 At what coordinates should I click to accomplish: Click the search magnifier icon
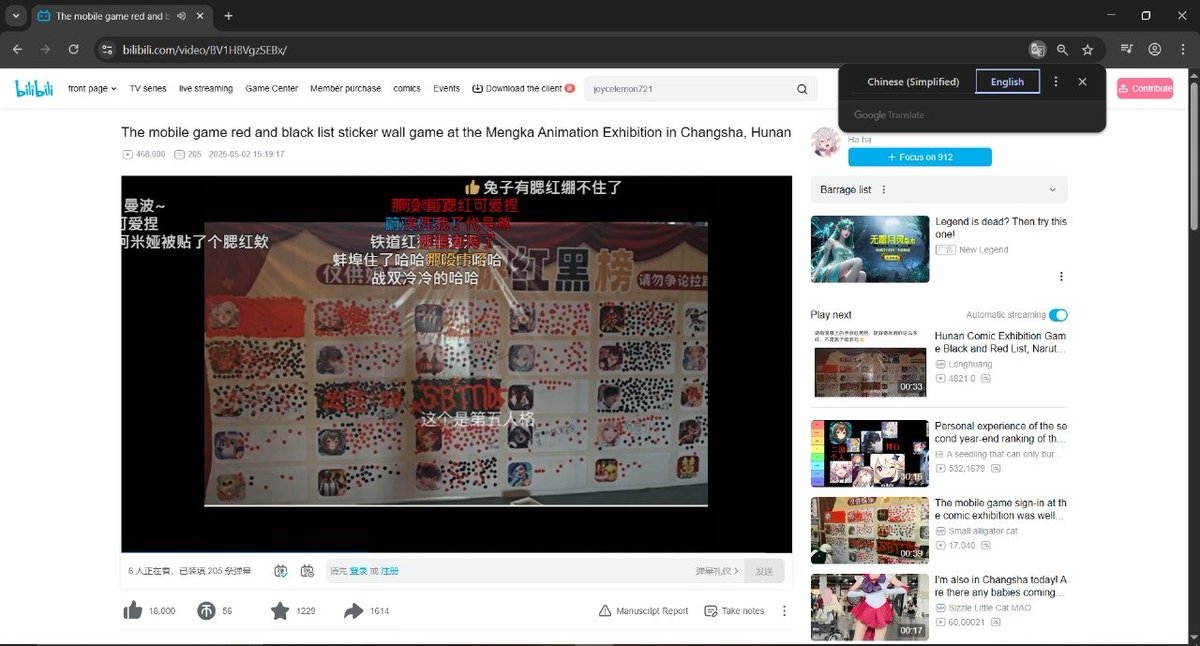(x=802, y=88)
